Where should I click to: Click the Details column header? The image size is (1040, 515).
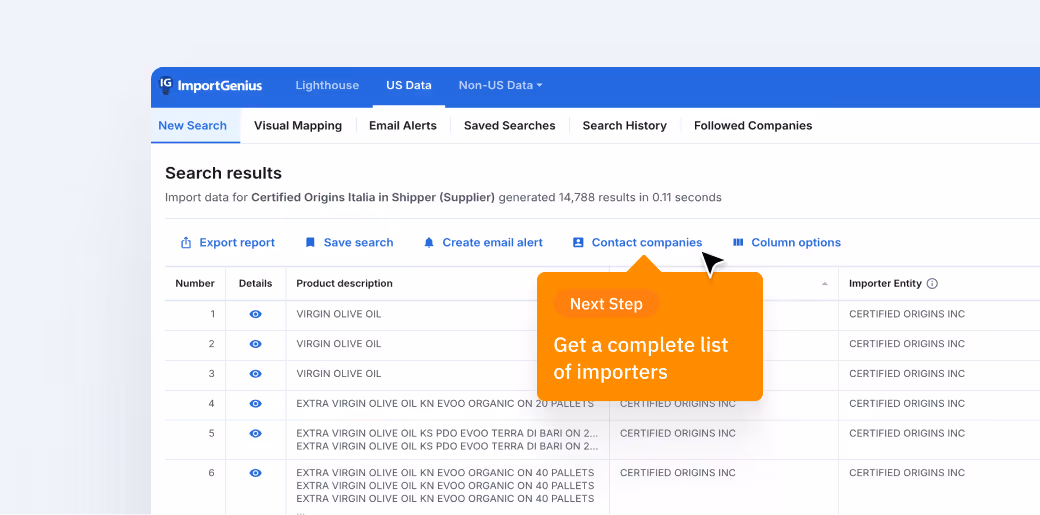(255, 283)
